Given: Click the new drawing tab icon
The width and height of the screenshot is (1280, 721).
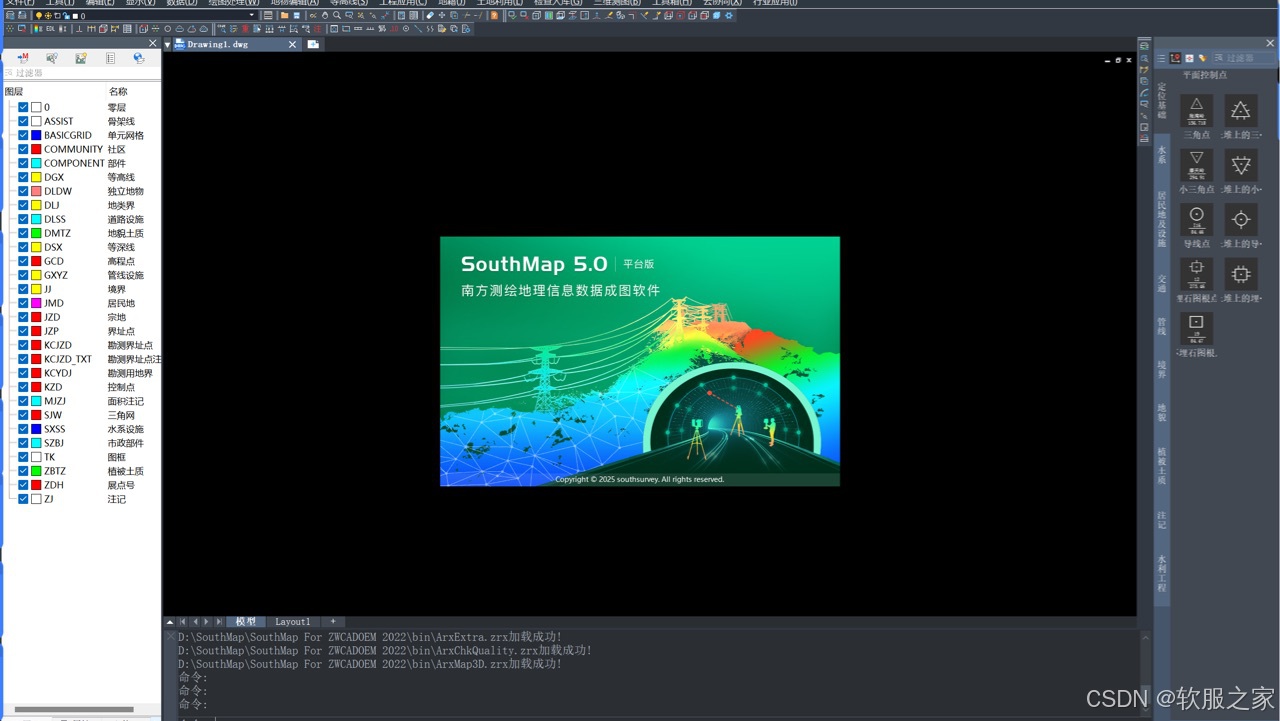Looking at the screenshot, I should click(x=313, y=44).
